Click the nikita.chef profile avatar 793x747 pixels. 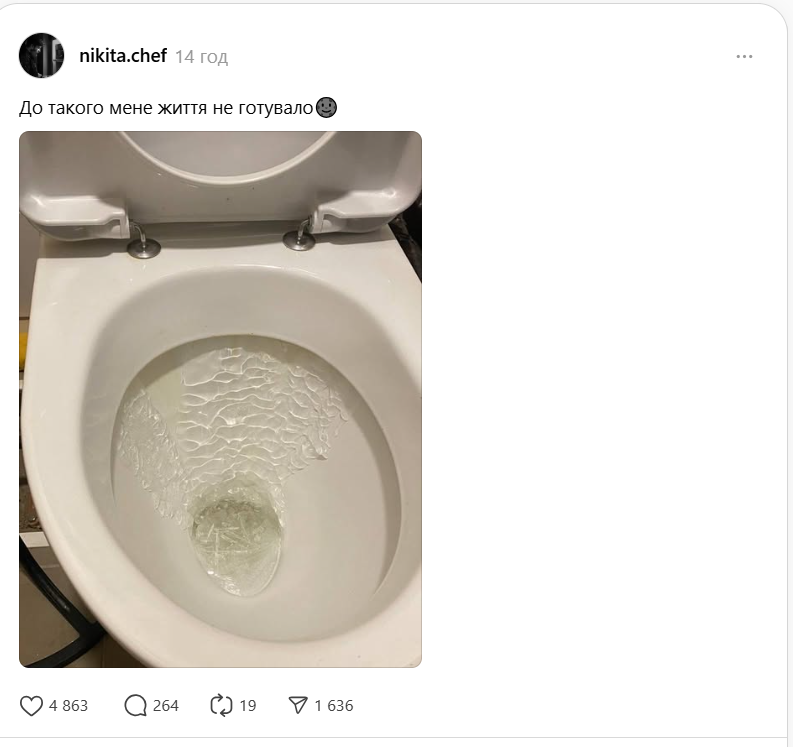[x=42, y=56]
